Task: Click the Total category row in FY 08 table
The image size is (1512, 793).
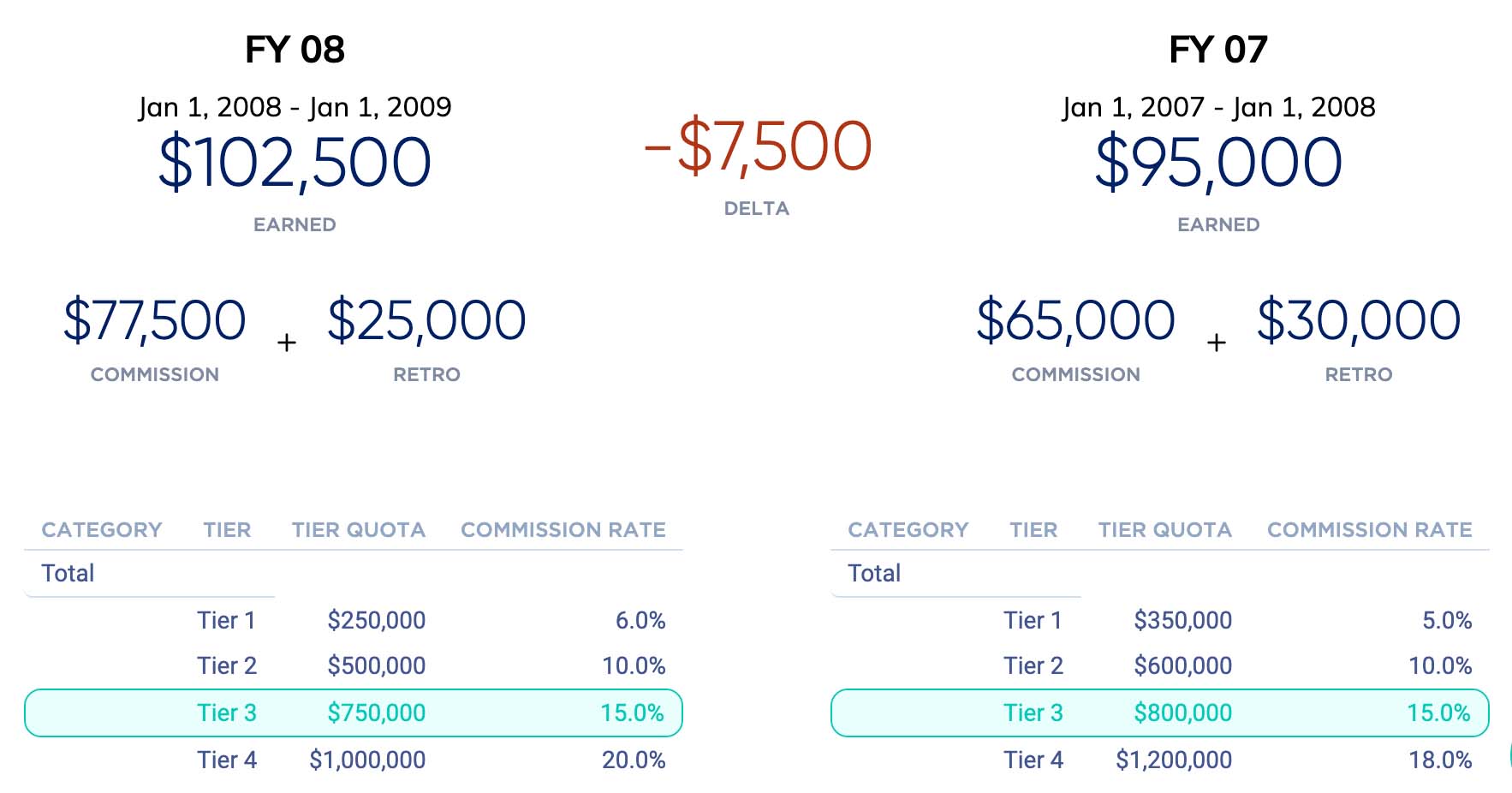Action: coord(68,573)
